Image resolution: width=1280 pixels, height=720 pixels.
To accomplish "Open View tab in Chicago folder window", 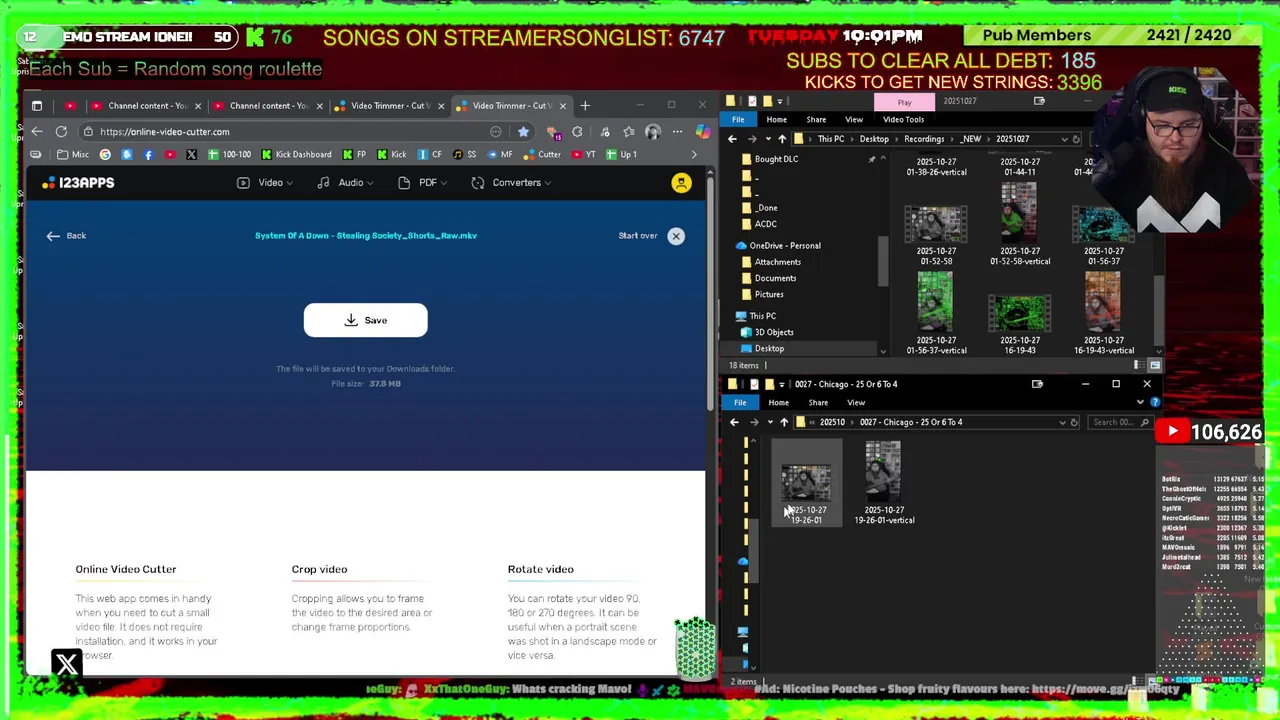I will [x=856, y=403].
